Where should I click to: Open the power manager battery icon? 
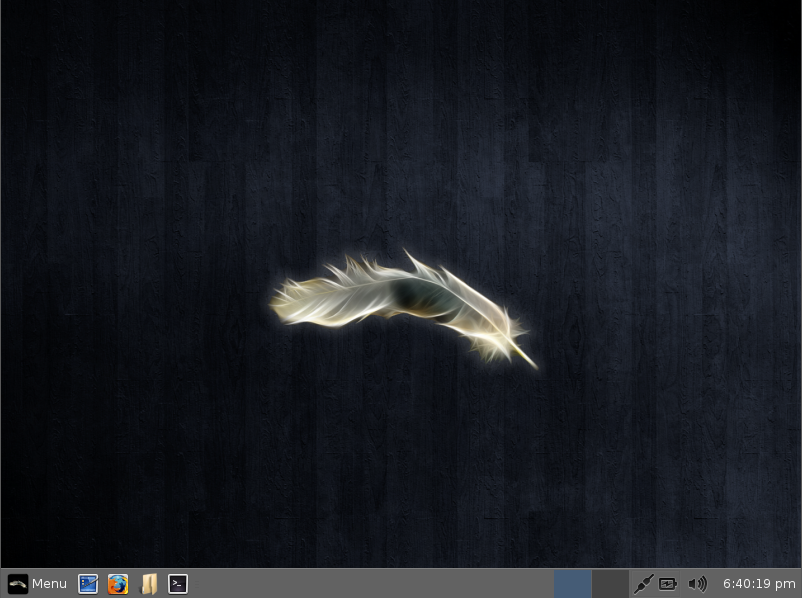click(668, 584)
